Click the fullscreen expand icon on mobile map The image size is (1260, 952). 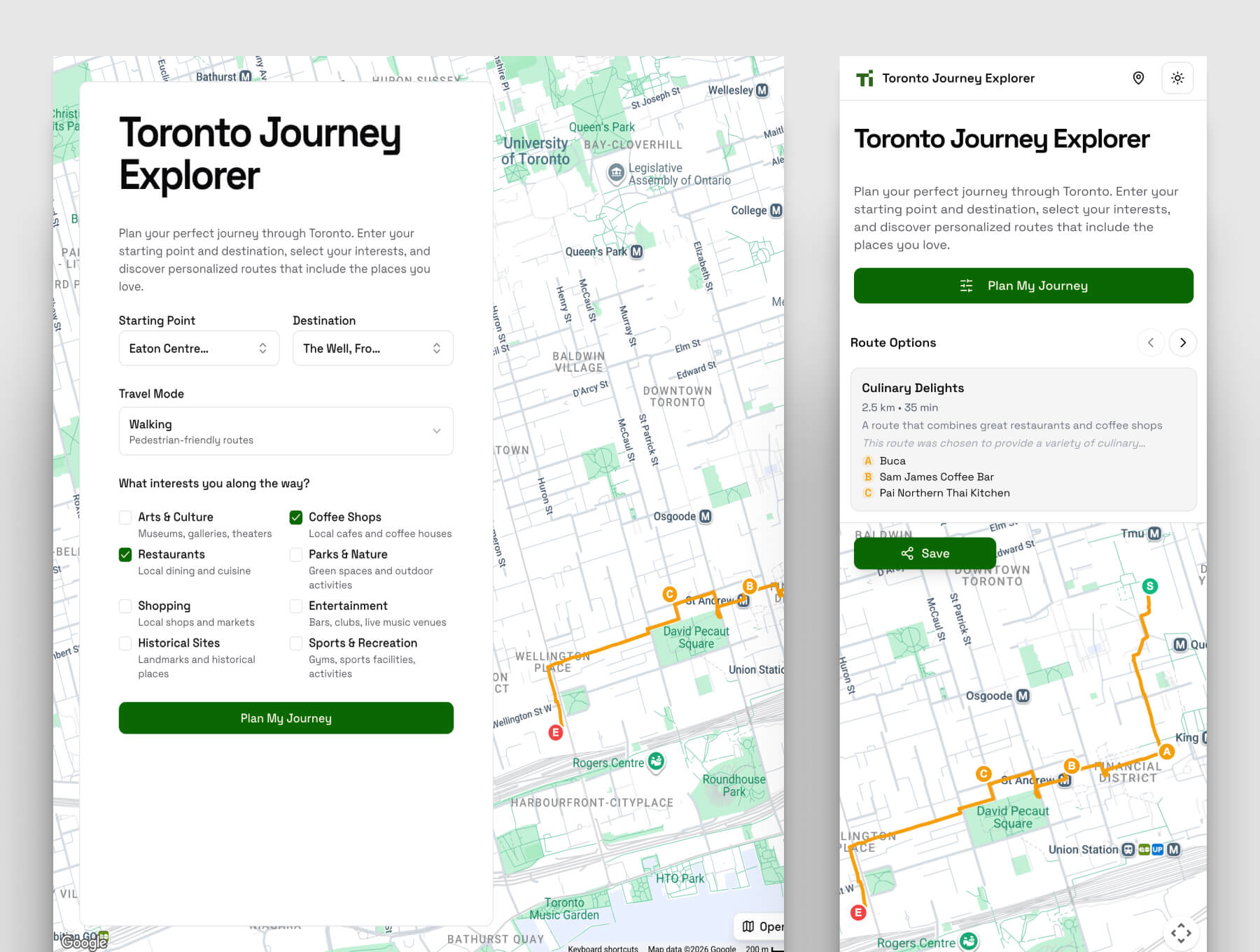click(1182, 932)
